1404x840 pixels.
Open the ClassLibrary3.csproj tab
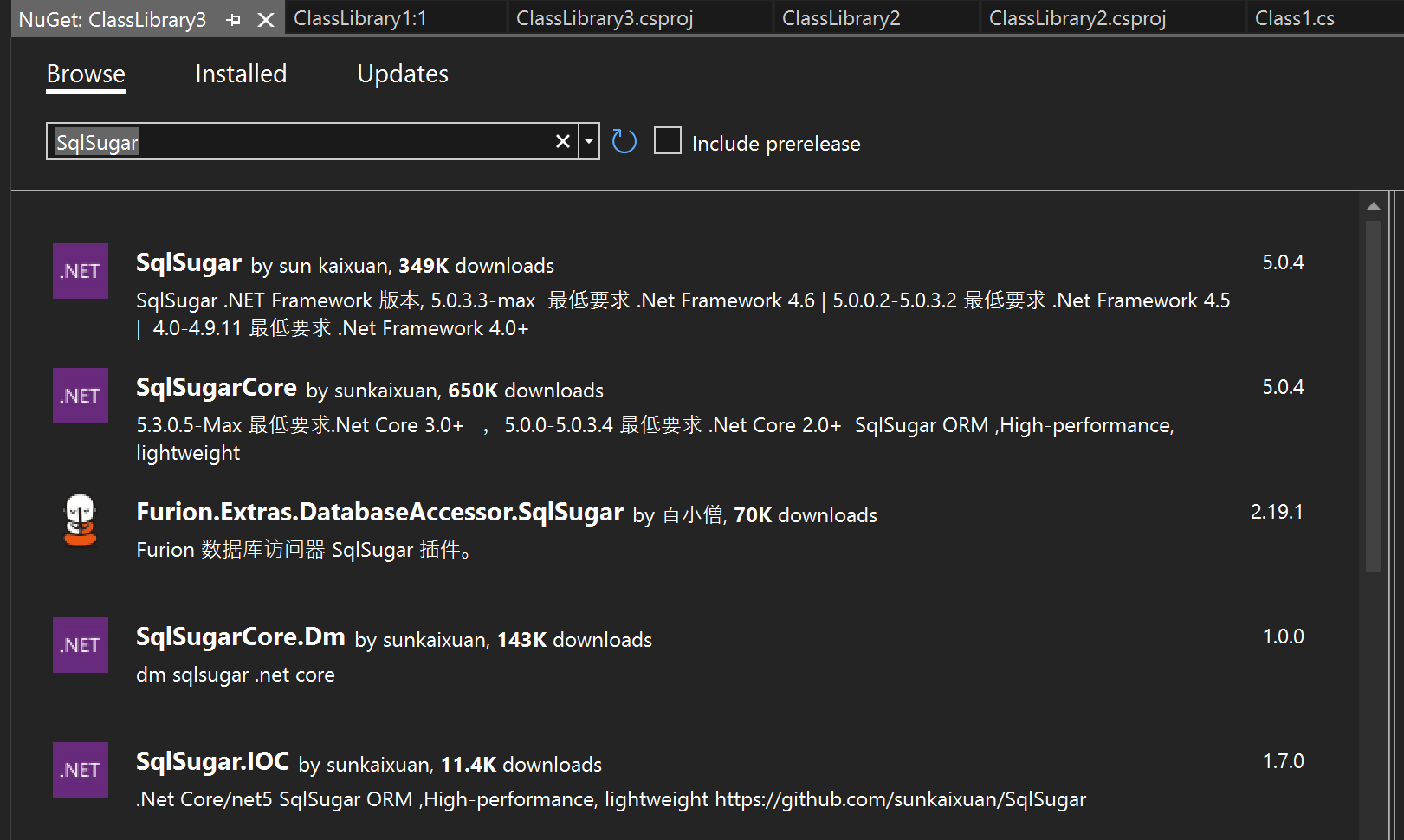coord(605,17)
